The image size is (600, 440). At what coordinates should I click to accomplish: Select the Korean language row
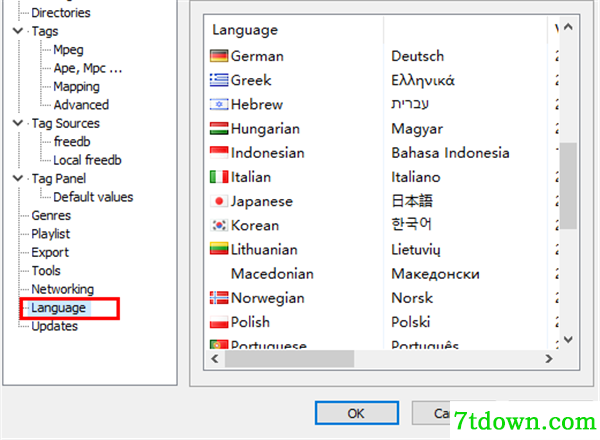click(383, 225)
